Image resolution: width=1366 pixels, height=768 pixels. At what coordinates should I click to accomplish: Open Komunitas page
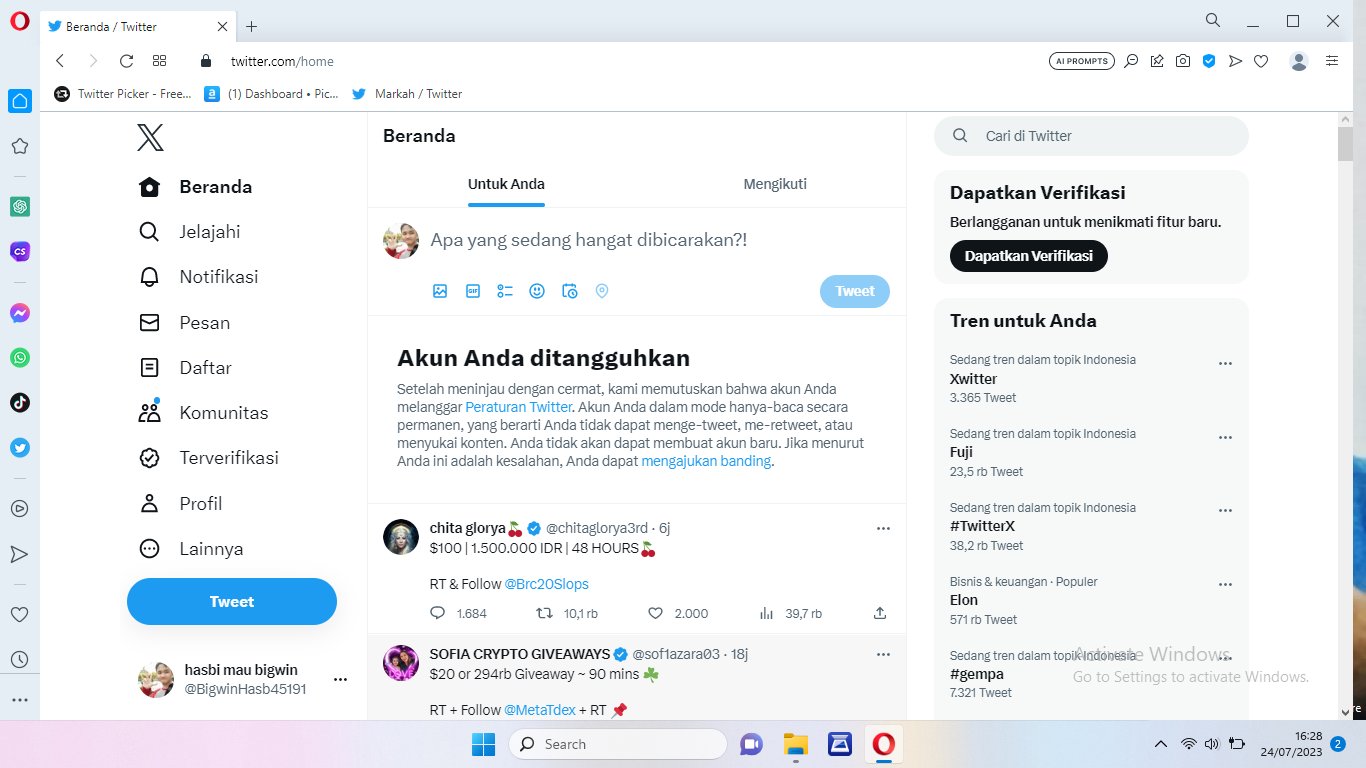pyautogui.click(x=203, y=413)
